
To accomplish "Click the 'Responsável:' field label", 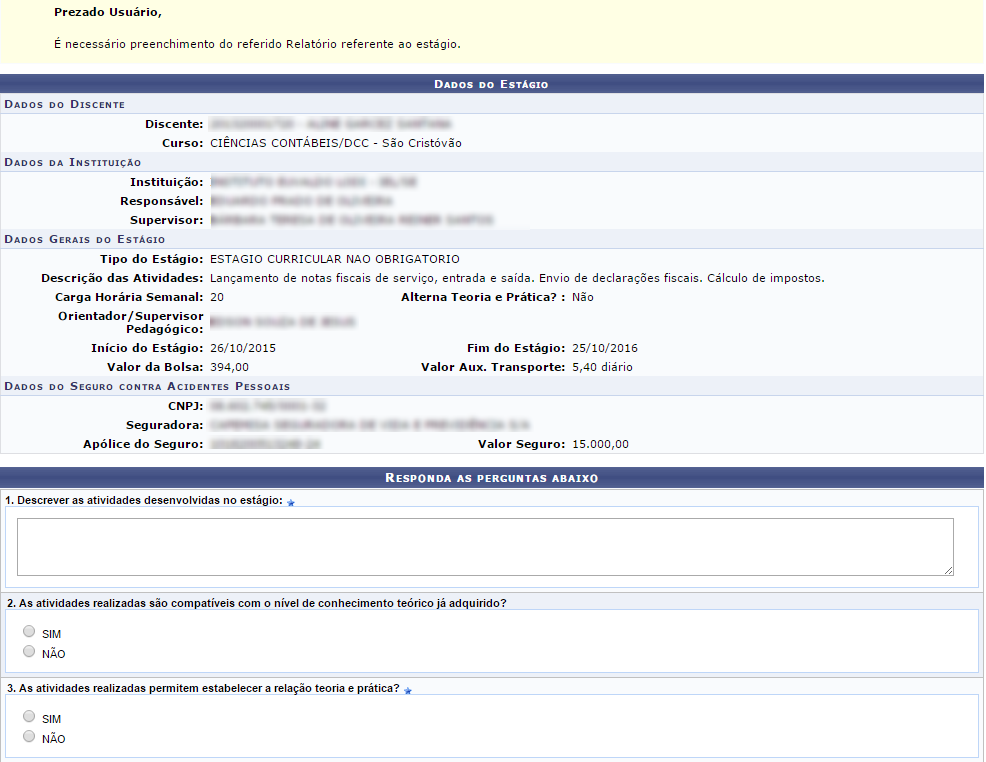I will tap(162, 201).
